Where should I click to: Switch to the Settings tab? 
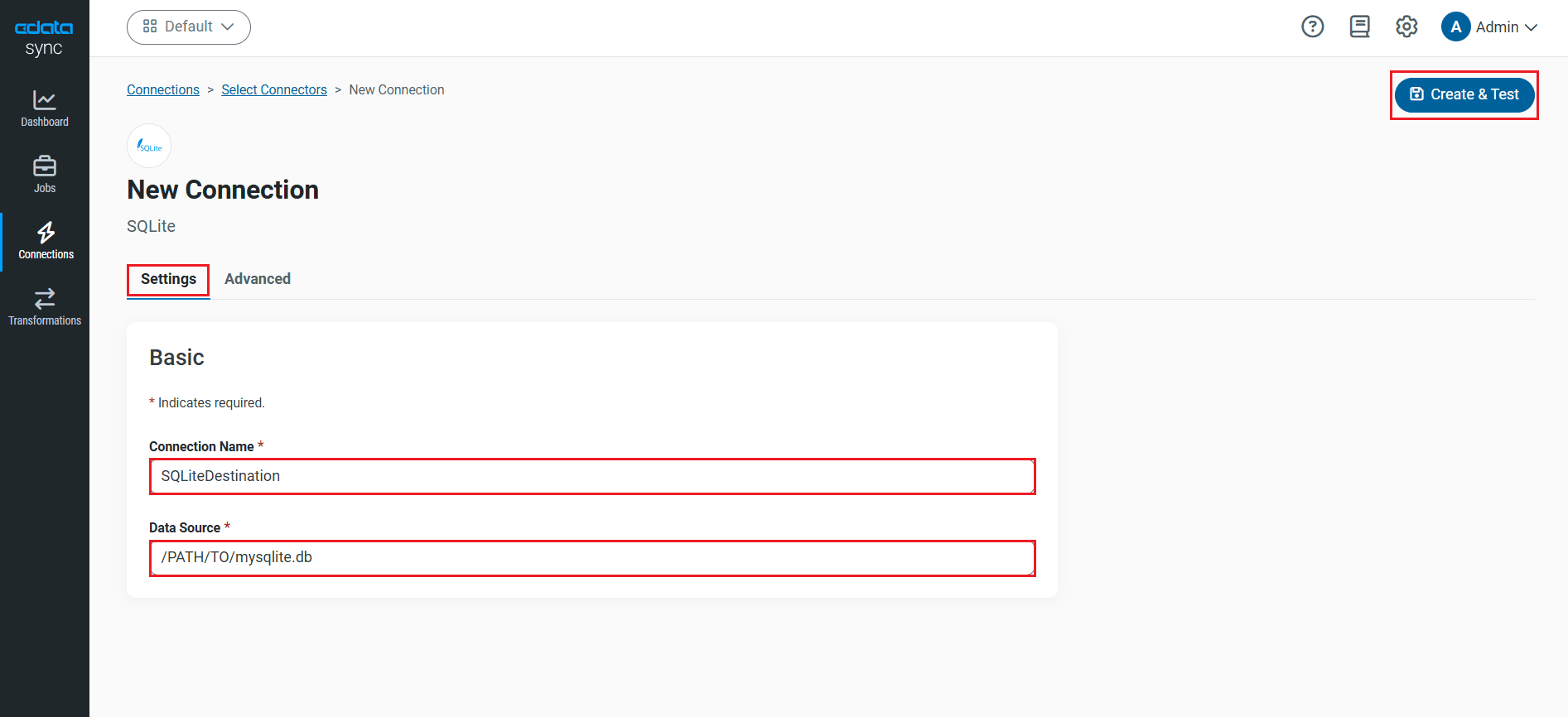(168, 279)
